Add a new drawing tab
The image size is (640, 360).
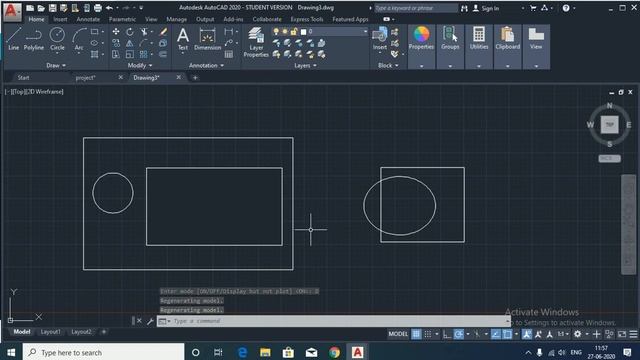(x=195, y=78)
